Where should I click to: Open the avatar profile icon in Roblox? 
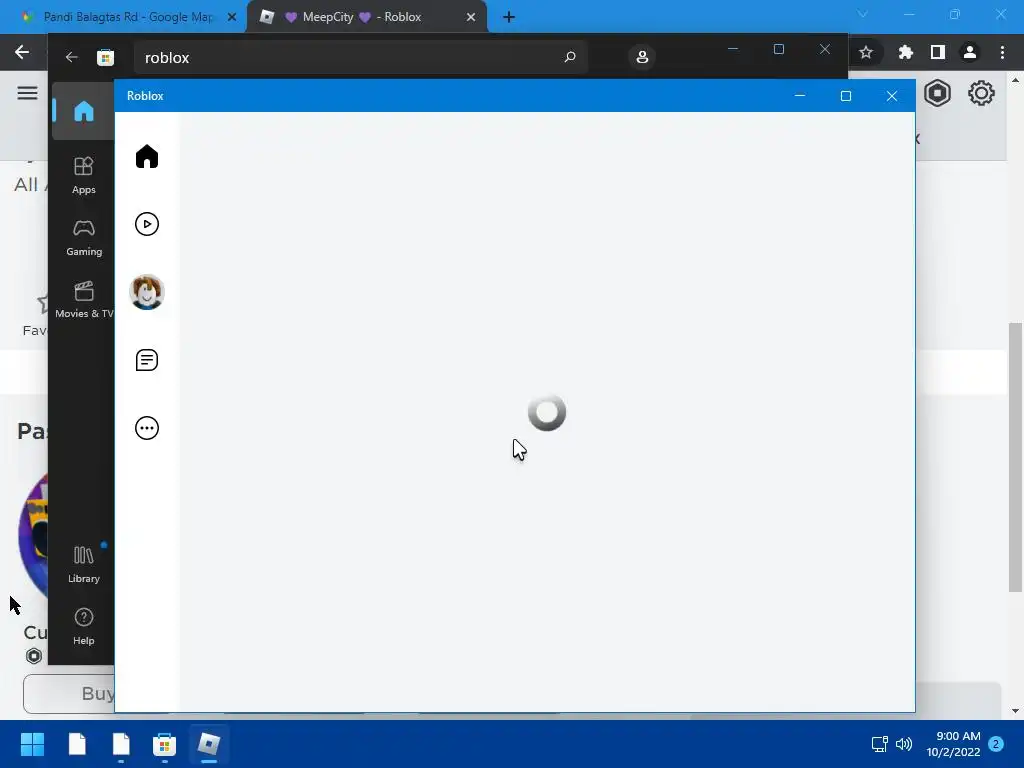coord(147,292)
